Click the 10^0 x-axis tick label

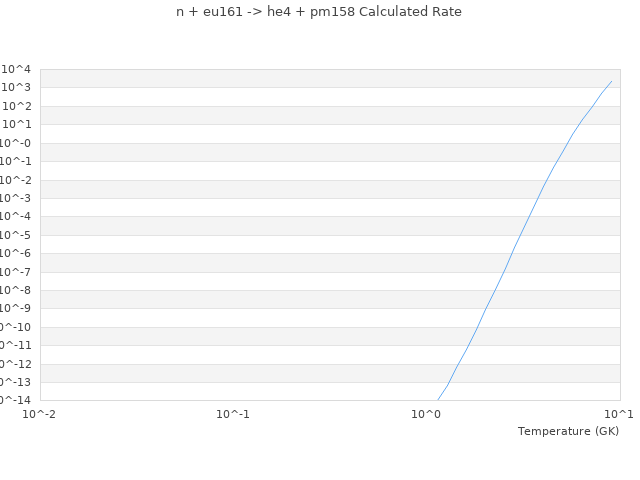point(426,414)
